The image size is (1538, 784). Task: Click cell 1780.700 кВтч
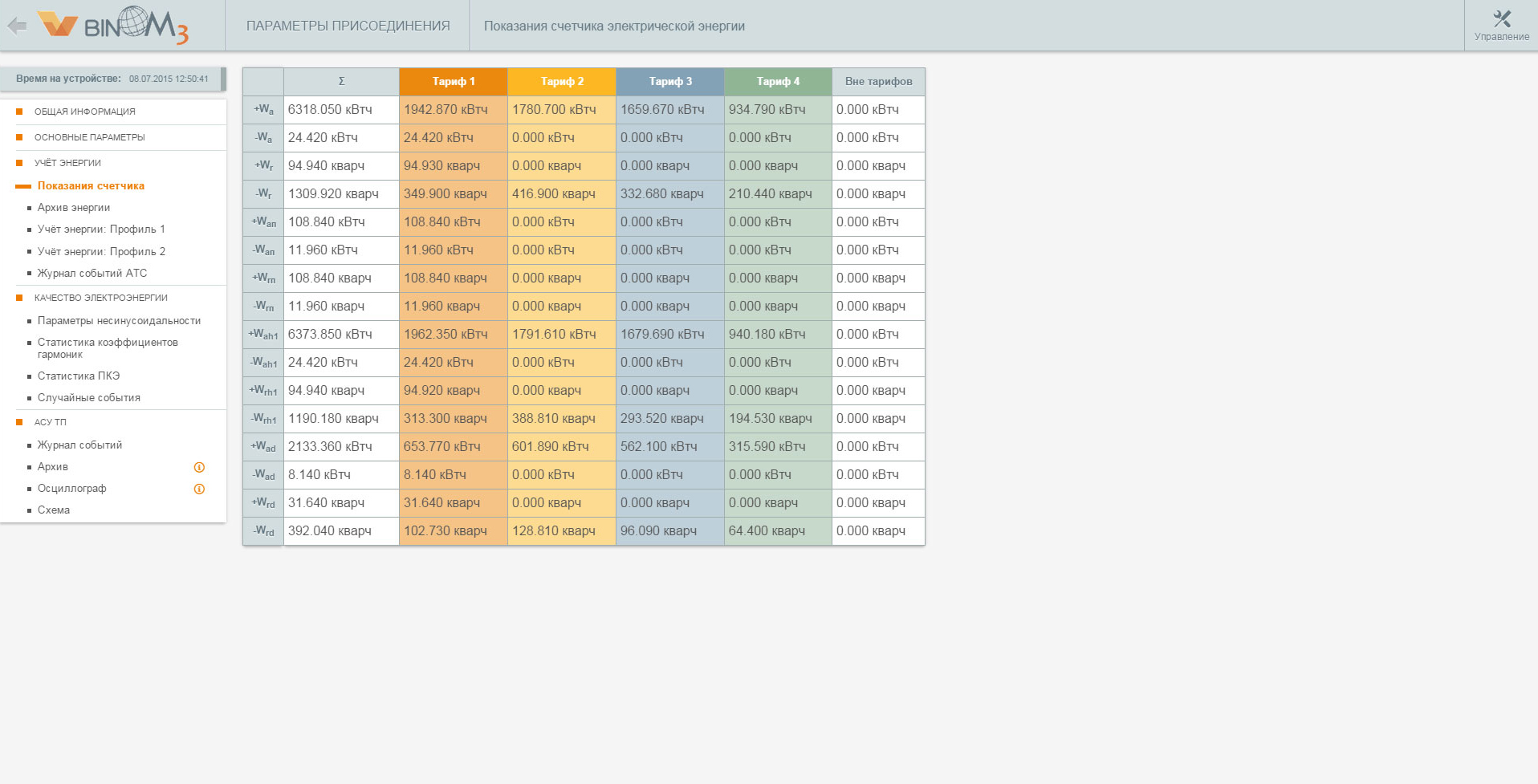(x=562, y=109)
